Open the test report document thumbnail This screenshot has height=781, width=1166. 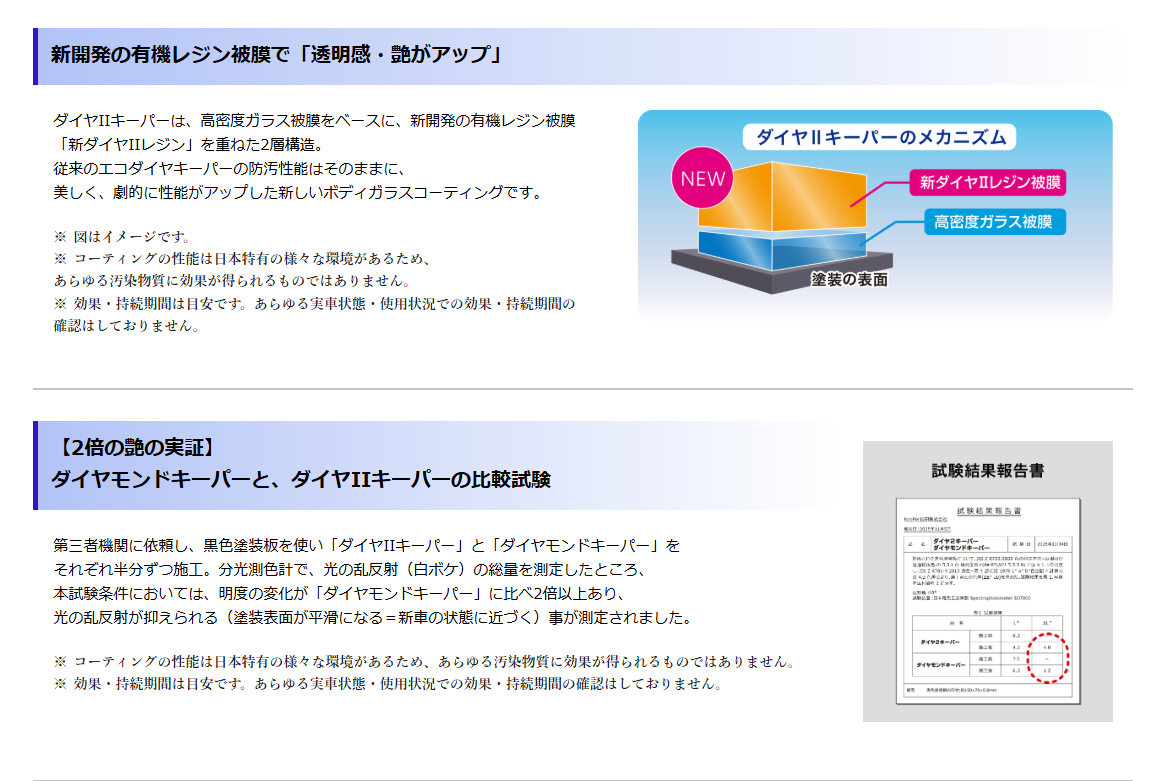[x=987, y=598]
